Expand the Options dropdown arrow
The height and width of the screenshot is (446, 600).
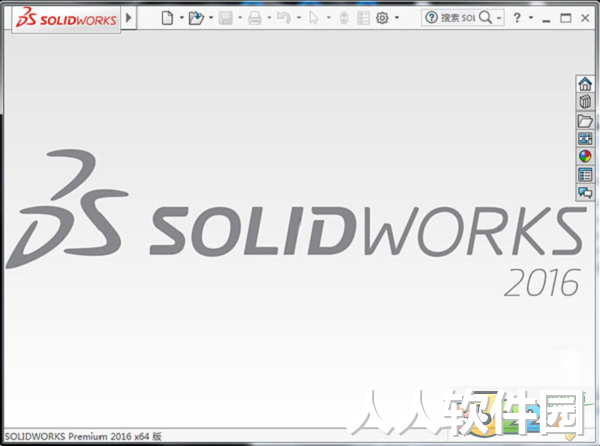[397, 18]
